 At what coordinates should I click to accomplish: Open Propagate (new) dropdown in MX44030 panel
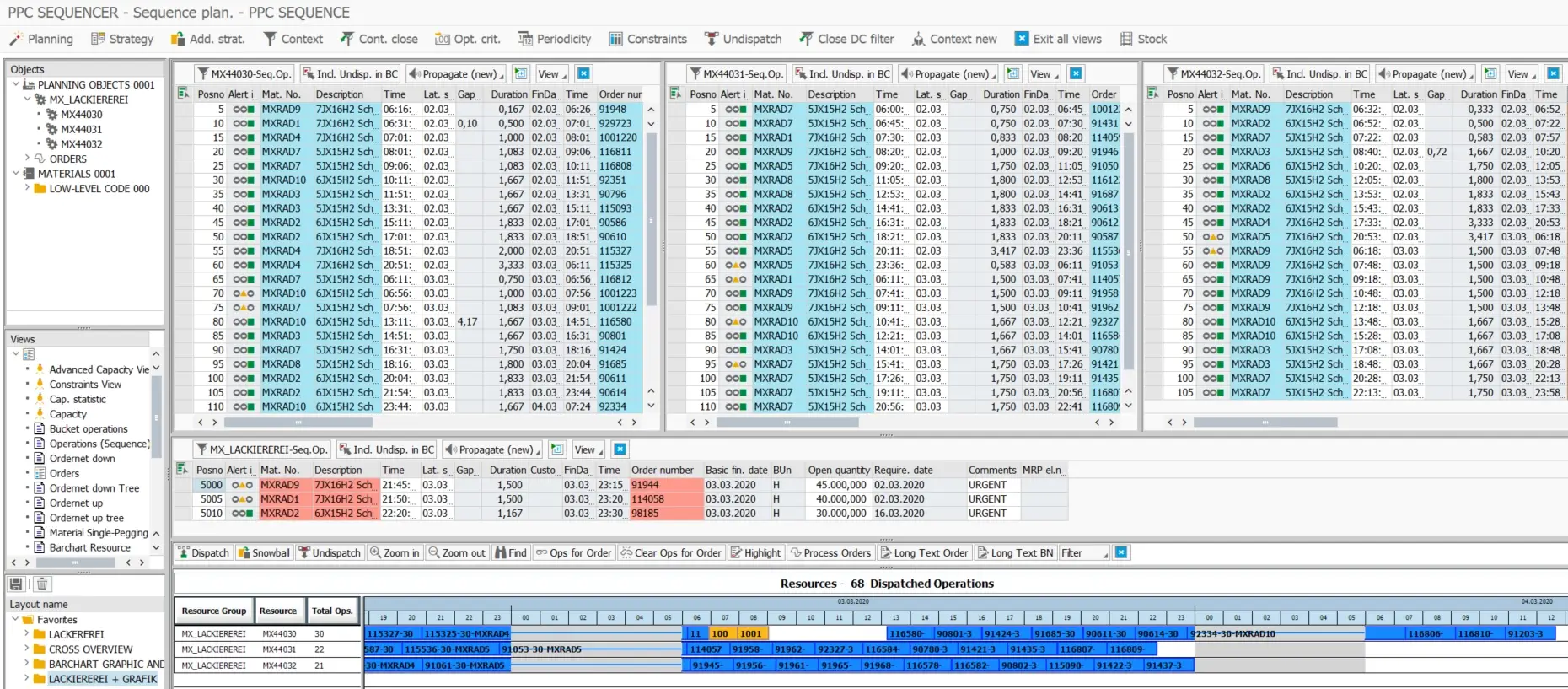(456, 74)
